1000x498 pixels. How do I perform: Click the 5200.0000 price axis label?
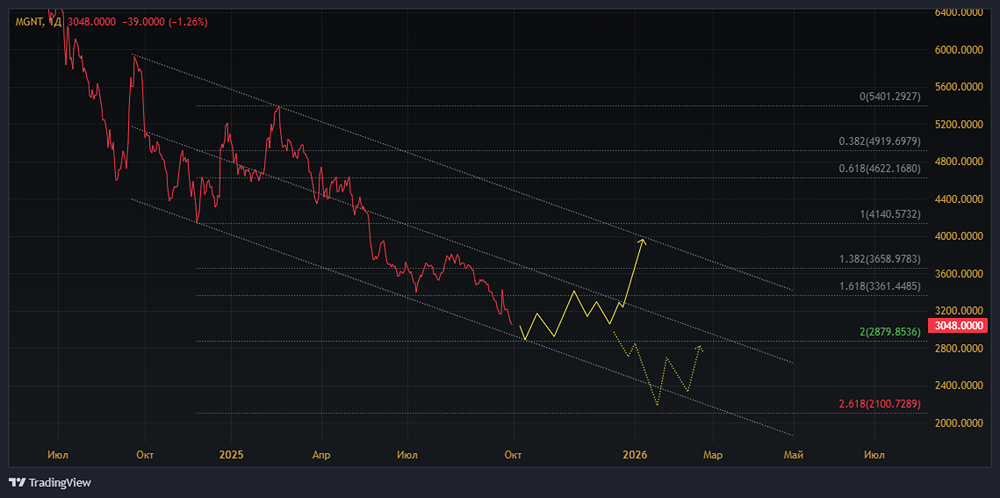click(957, 124)
